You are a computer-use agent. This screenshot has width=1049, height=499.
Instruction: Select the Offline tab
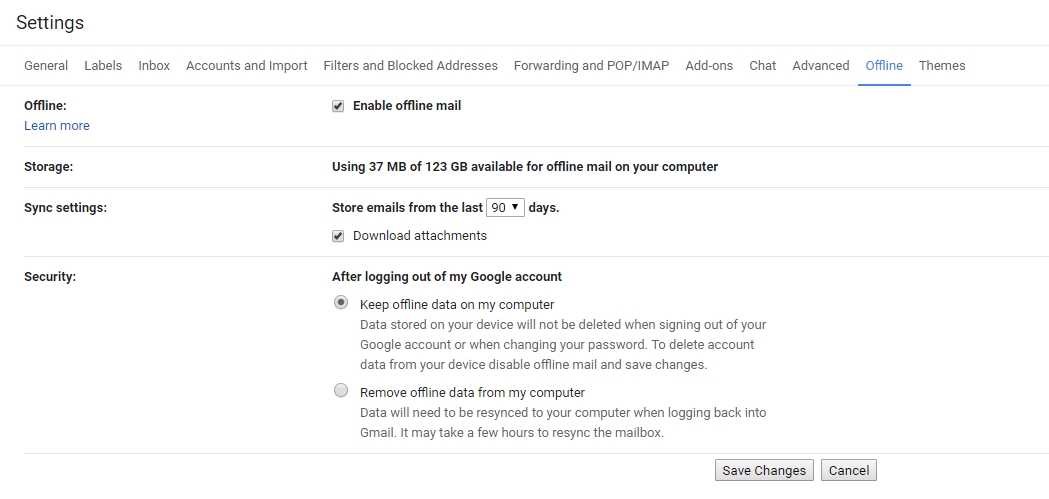[x=884, y=66]
